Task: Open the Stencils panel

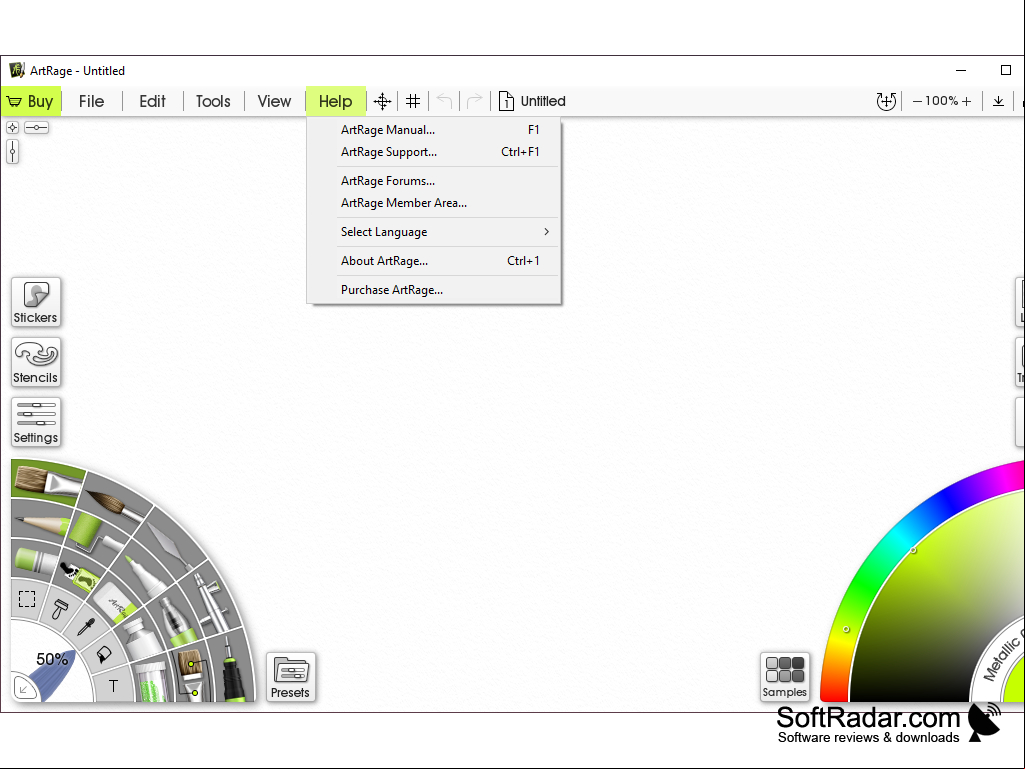Action: tap(36, 362)
